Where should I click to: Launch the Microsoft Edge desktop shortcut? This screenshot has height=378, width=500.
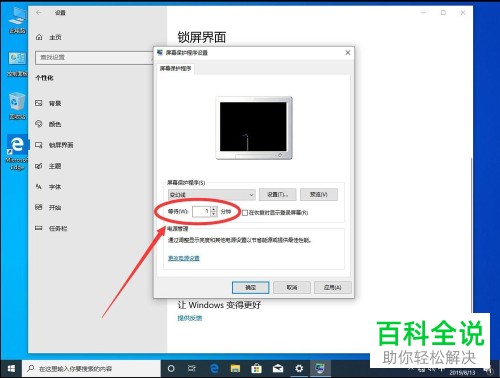pos(17,153)
